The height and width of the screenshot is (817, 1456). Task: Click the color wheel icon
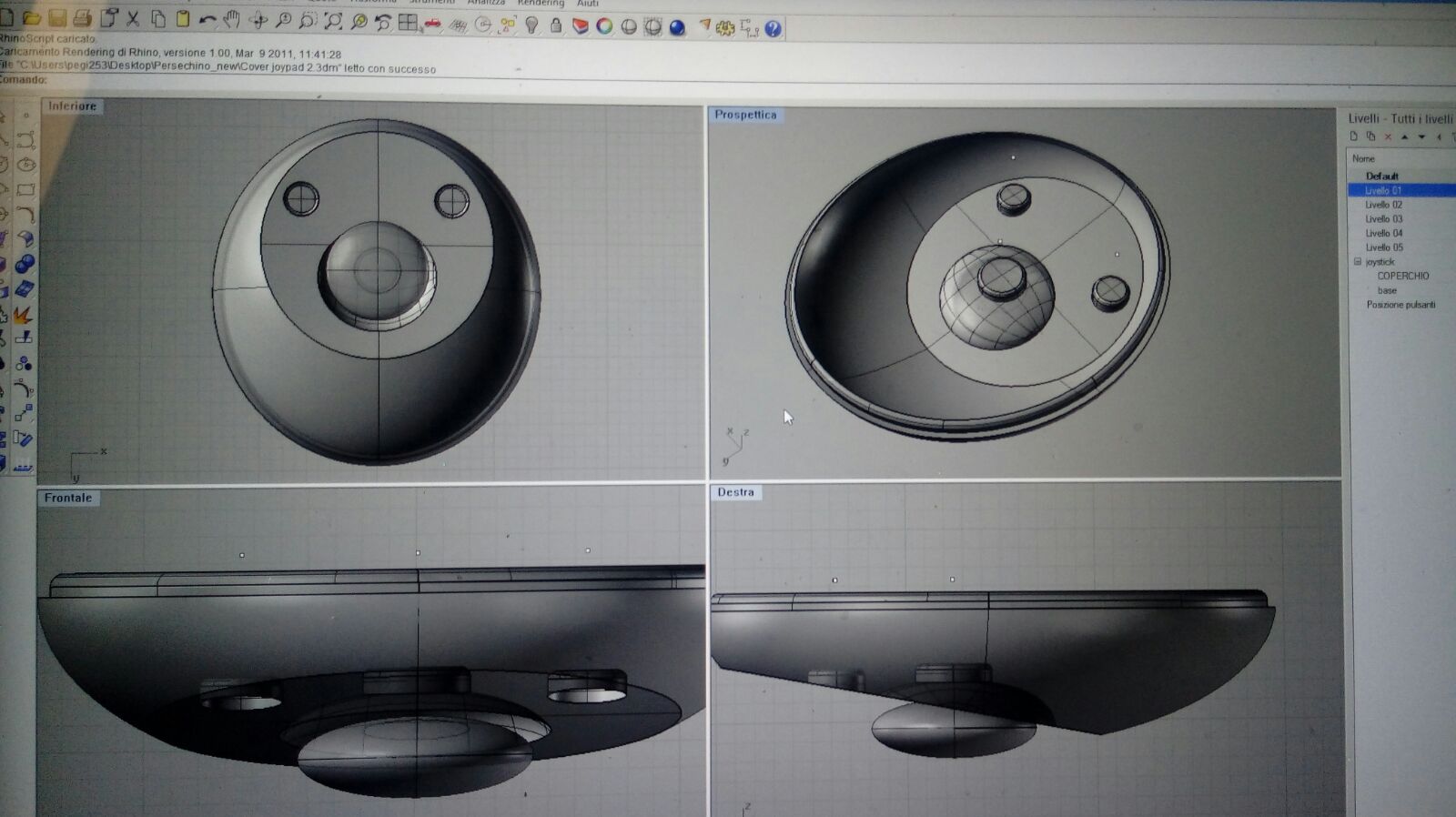(x=604, y=26)
